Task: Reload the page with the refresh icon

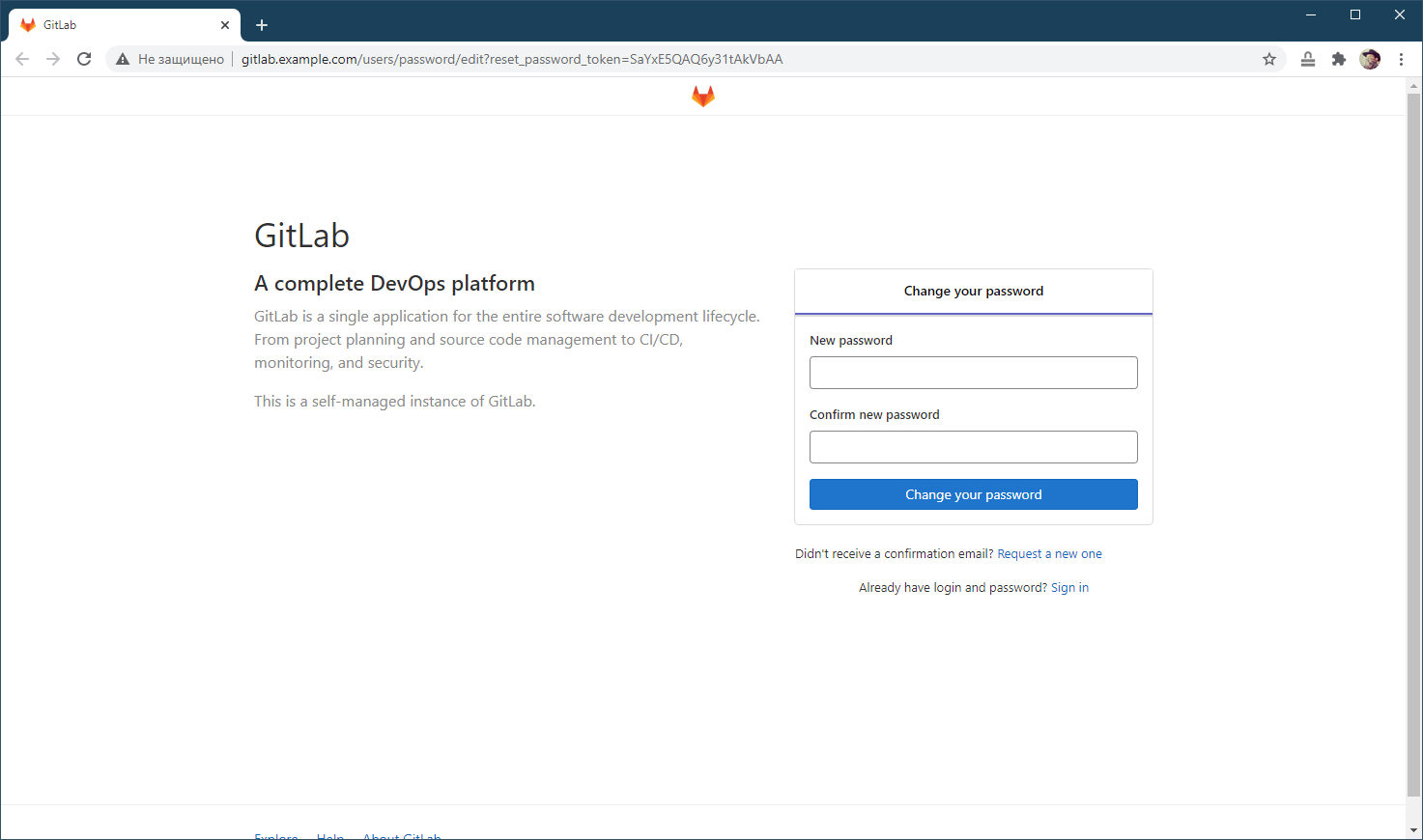Action: pyautogui.click(x=84, y=59)
